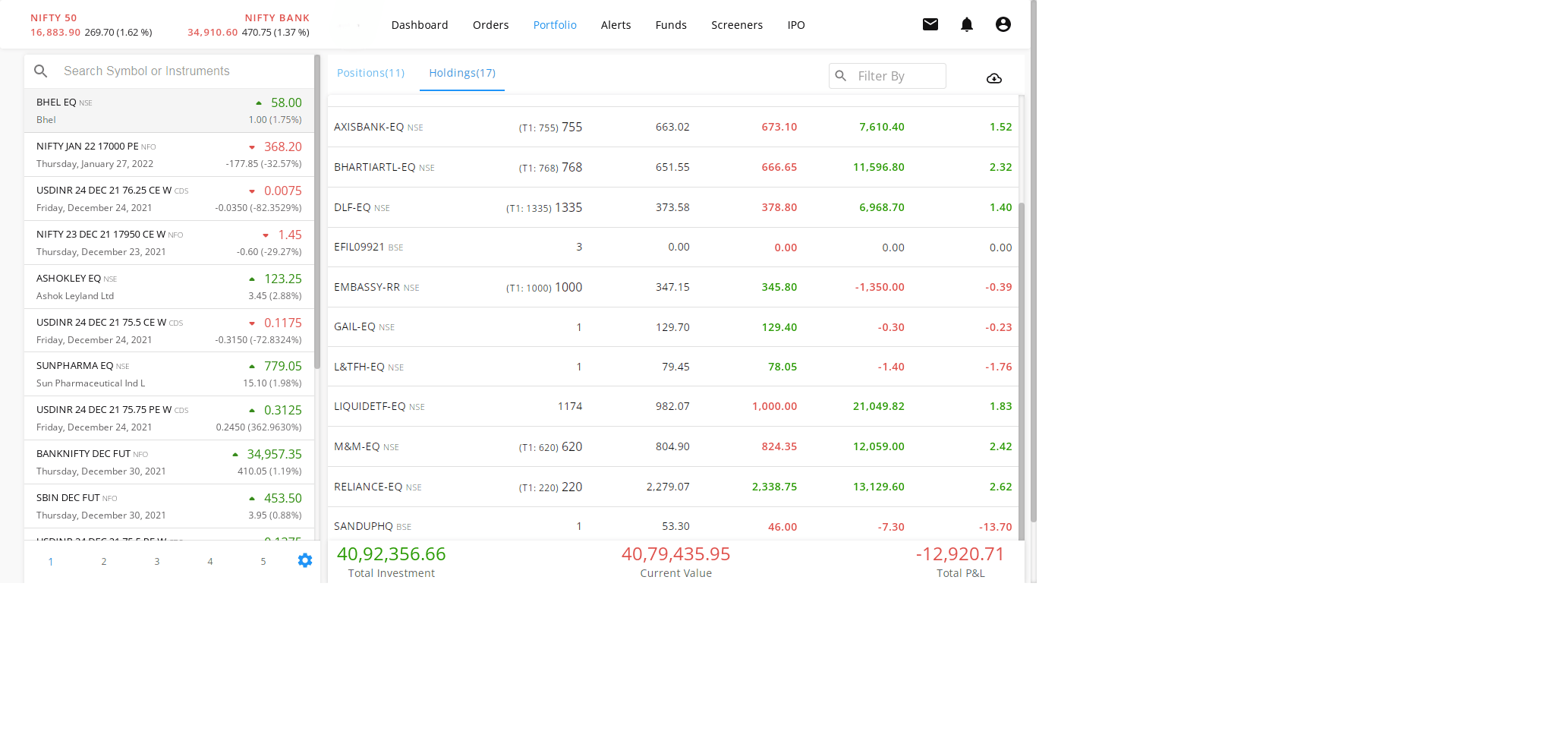Click the watchlist search magnifier icon

(41, 71)
